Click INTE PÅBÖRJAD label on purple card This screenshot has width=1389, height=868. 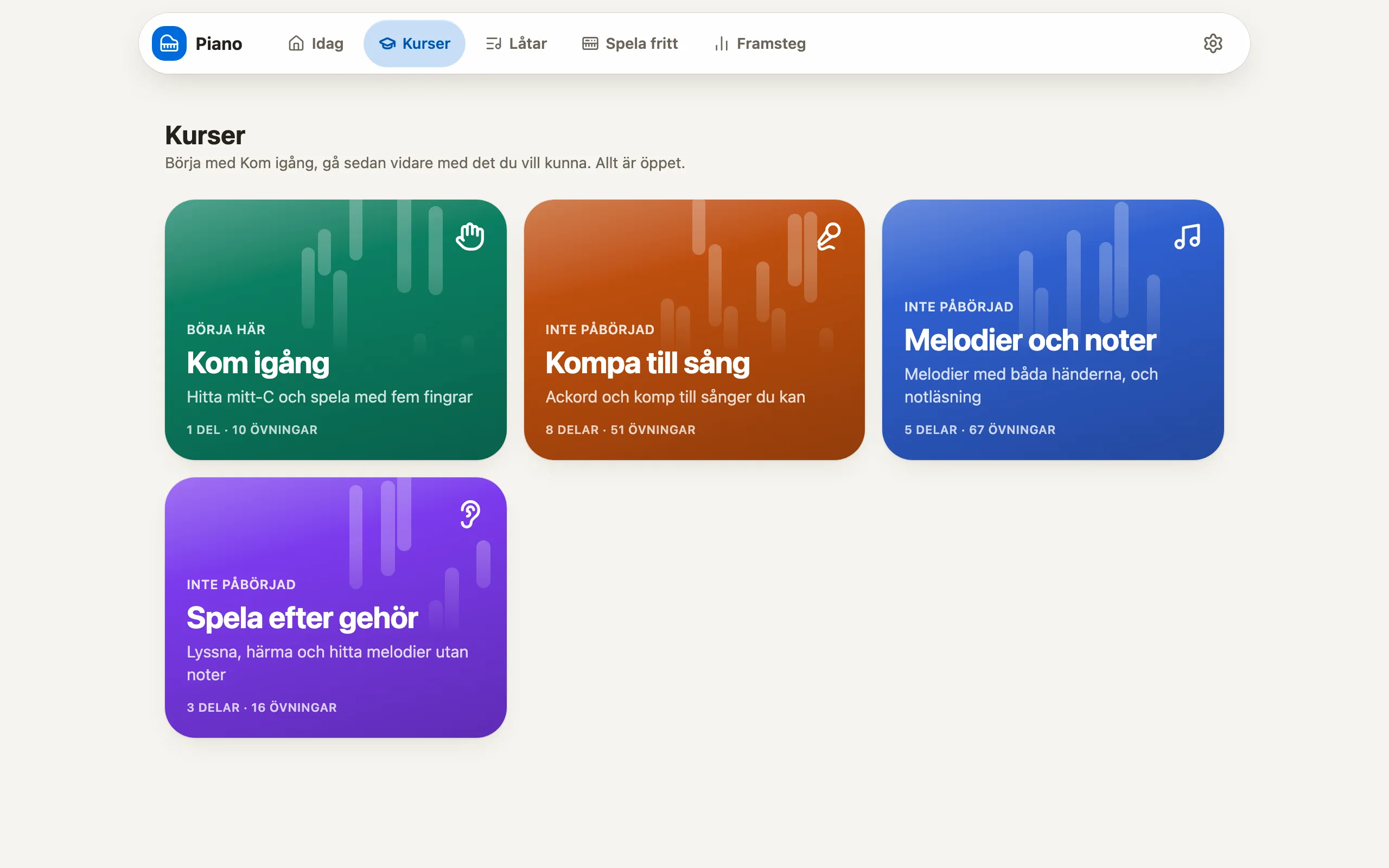point(241,584)
